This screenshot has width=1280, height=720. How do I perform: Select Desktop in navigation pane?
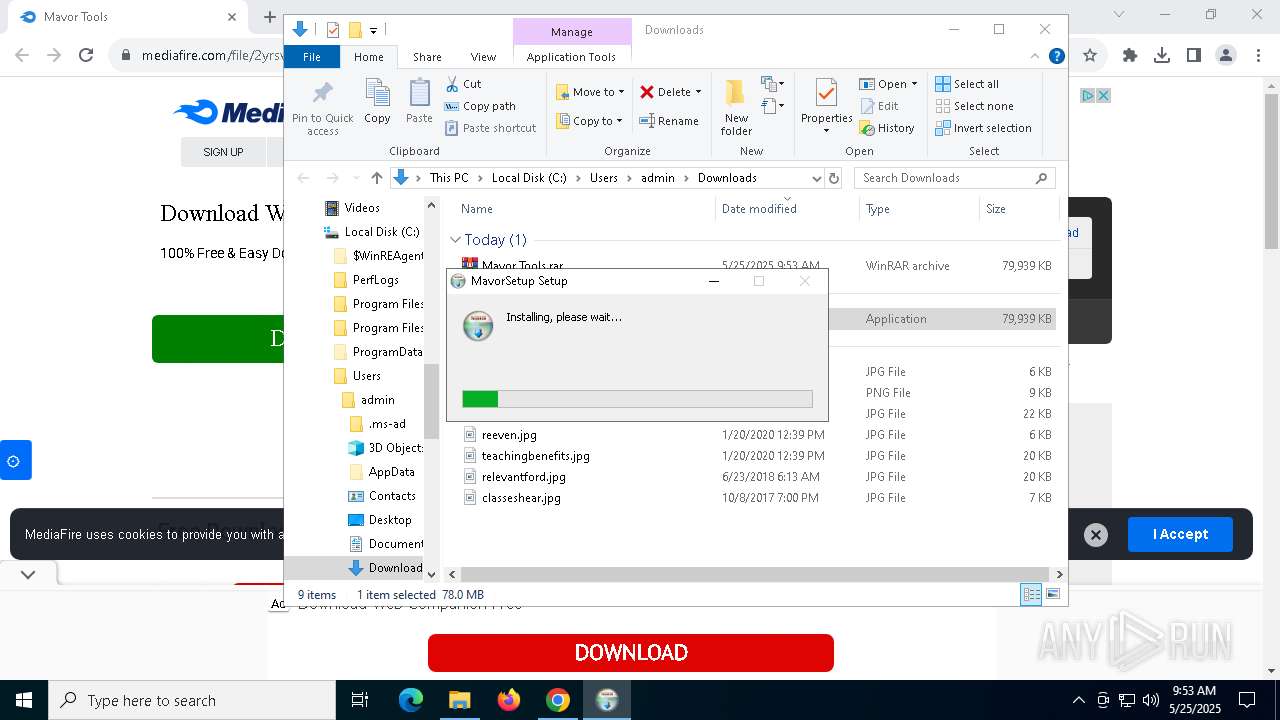click(389, 520)
